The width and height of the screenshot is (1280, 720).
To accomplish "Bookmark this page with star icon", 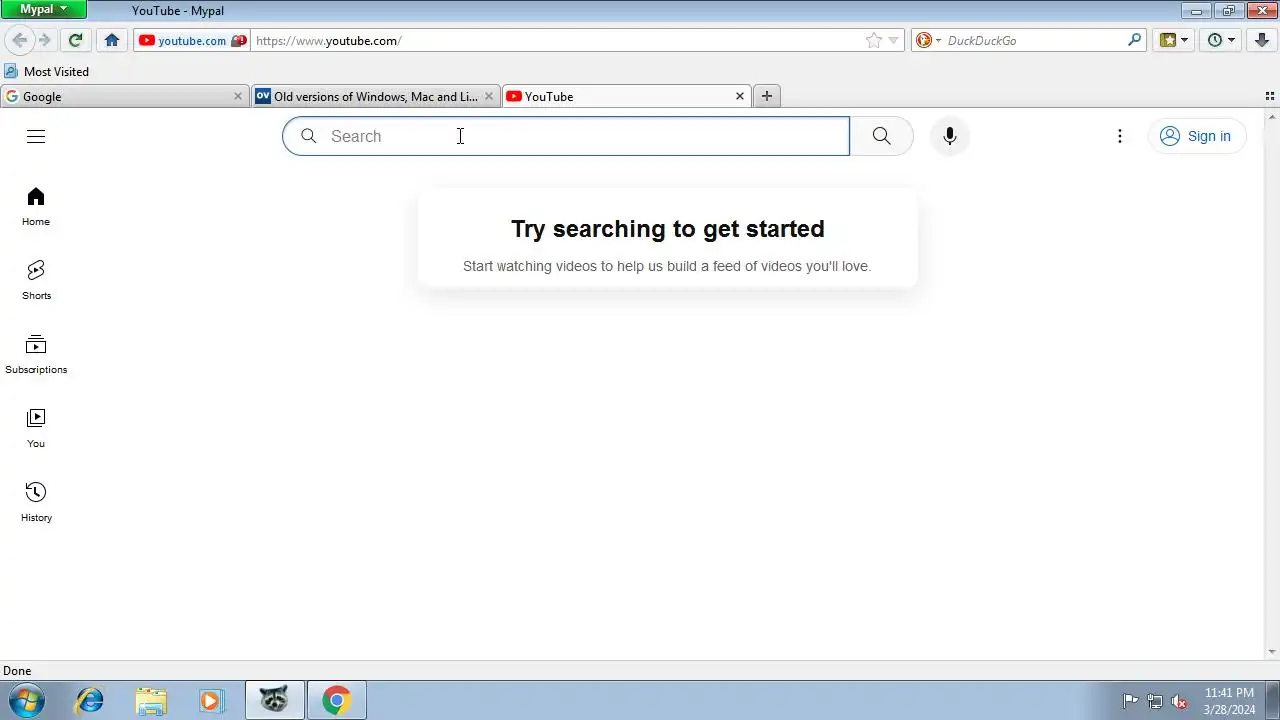I will 873,40.
